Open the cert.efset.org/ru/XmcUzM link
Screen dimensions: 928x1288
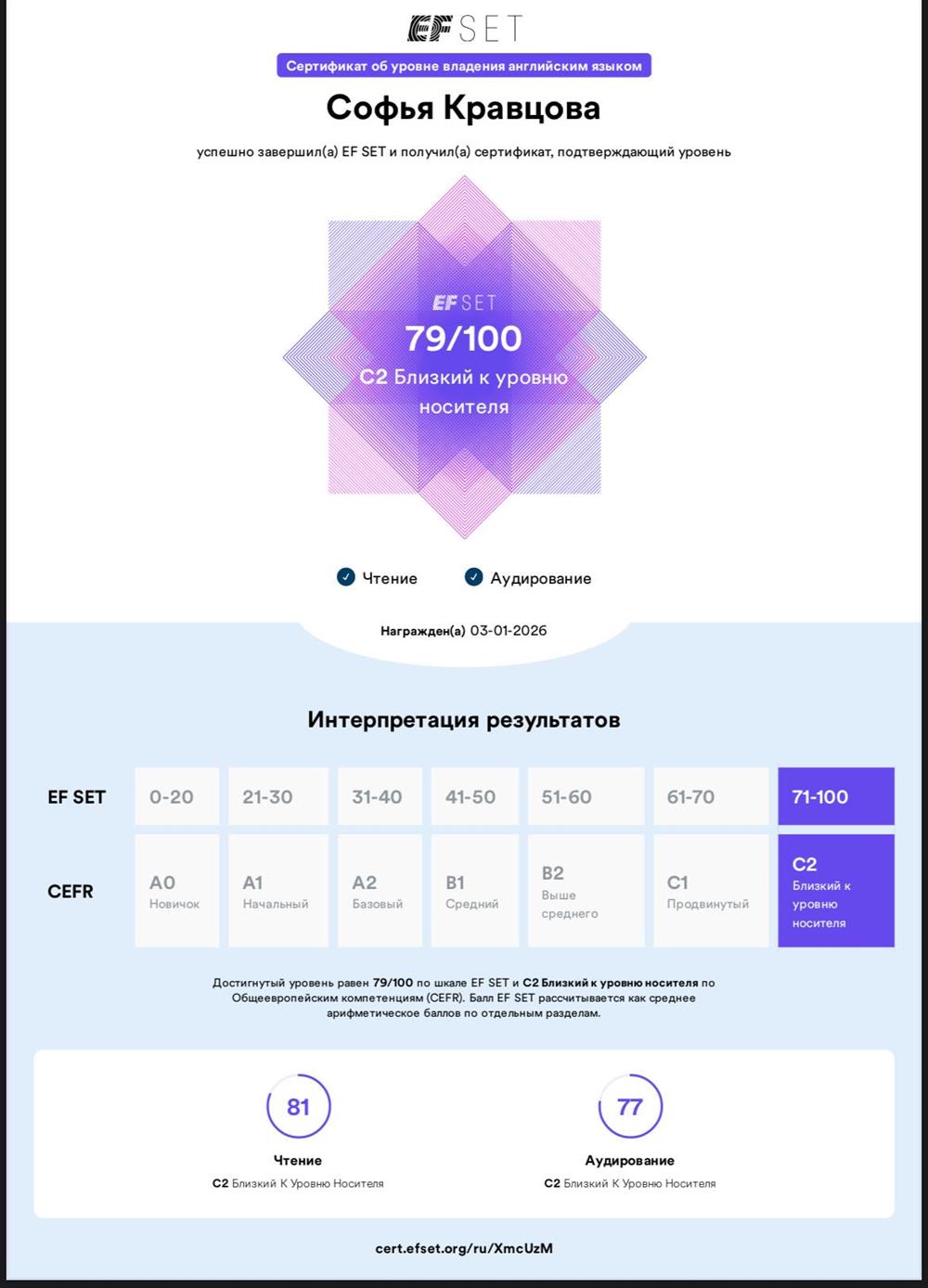pyautogui.click(x=464, y=1248)
